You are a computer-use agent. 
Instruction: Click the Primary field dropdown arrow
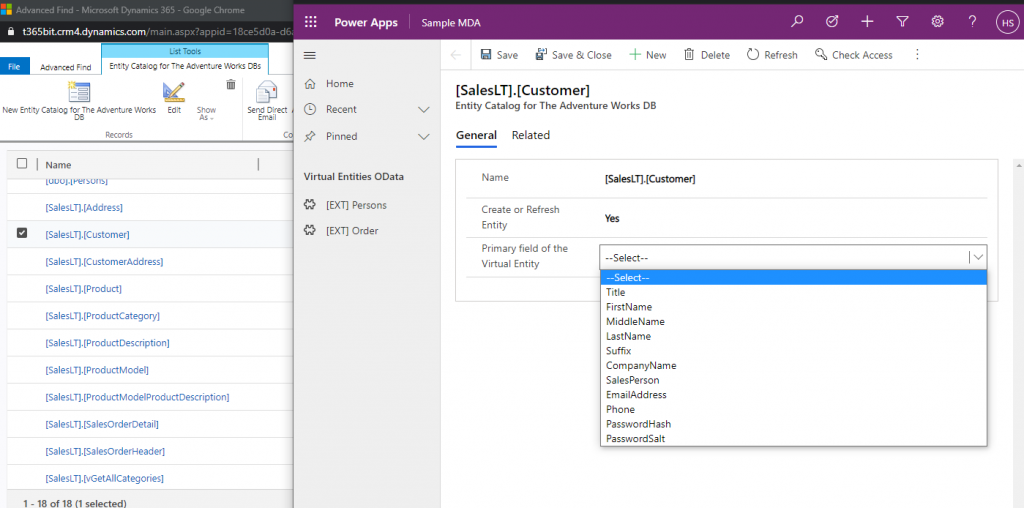click(978, 257)
